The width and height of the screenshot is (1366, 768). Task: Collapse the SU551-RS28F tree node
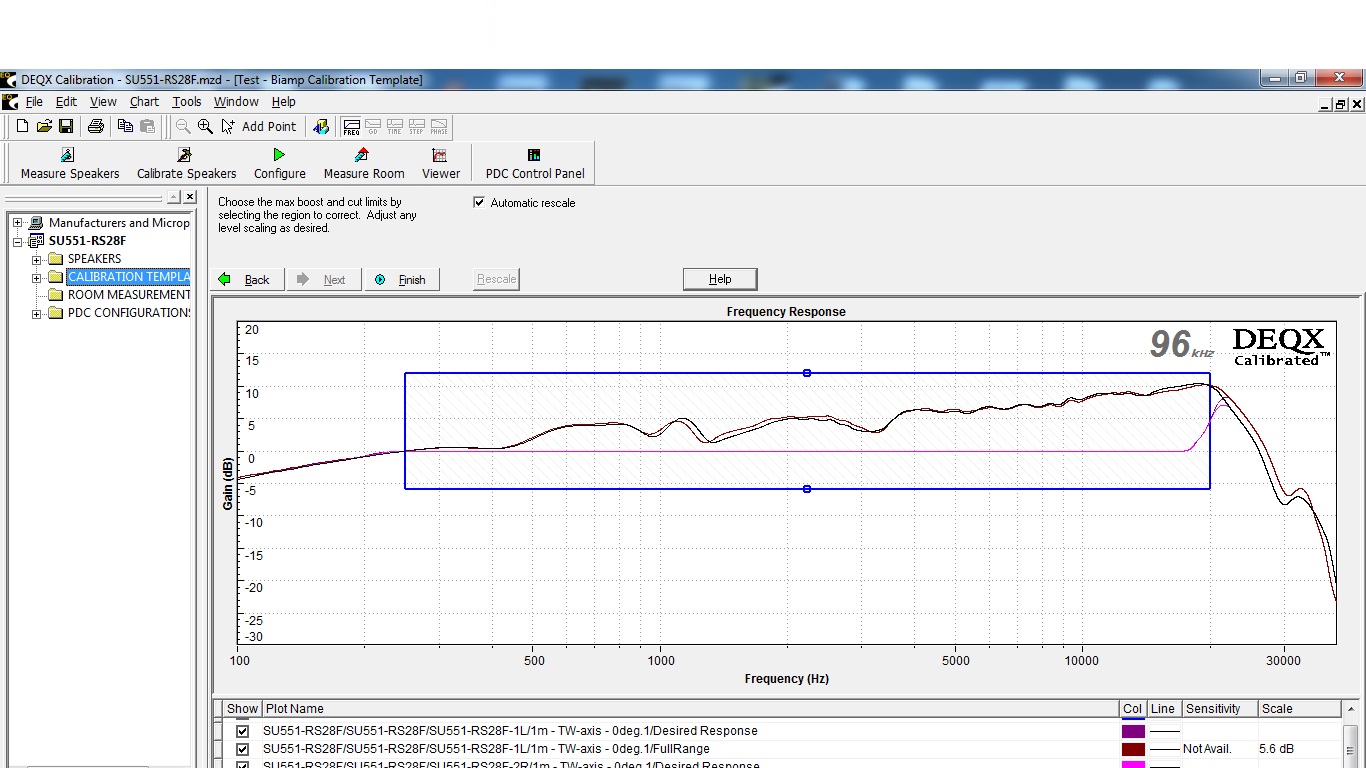point(17,241)
